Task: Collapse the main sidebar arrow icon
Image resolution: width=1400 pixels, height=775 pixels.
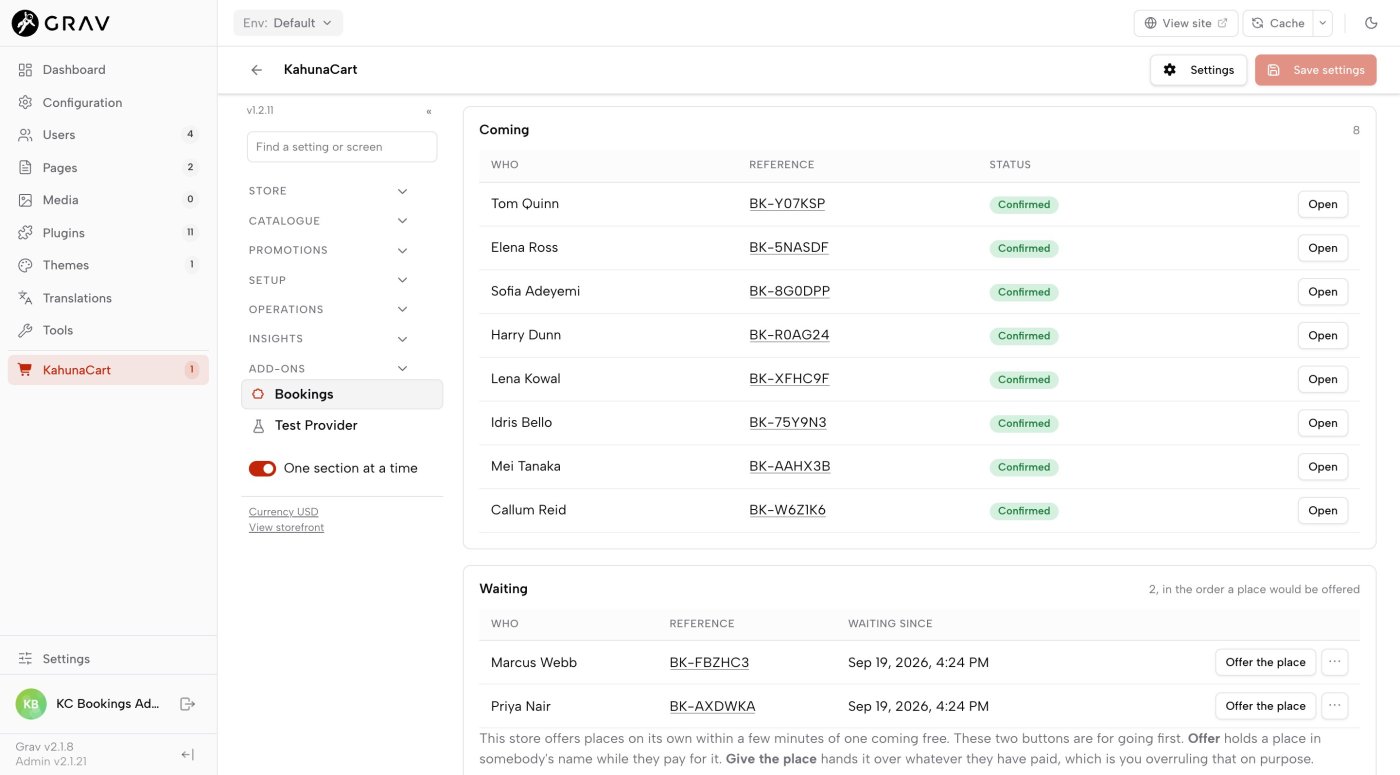Action: [x=187, y=754]
